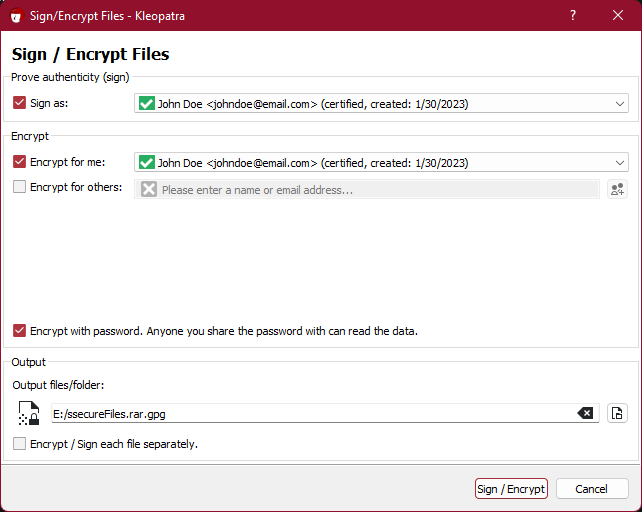Open the output file browse icon
The image size is (642, 512).
tap(617, 413)
